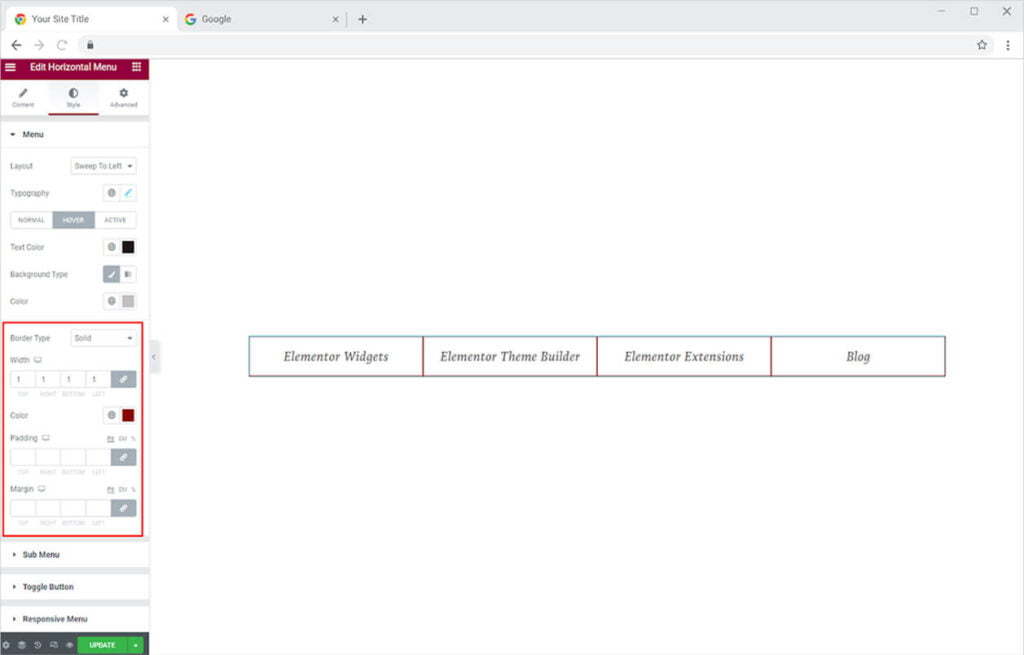The width and height of the screenshot is (1024, 655).
Task: Select the Normal state button
Action: 31,220
